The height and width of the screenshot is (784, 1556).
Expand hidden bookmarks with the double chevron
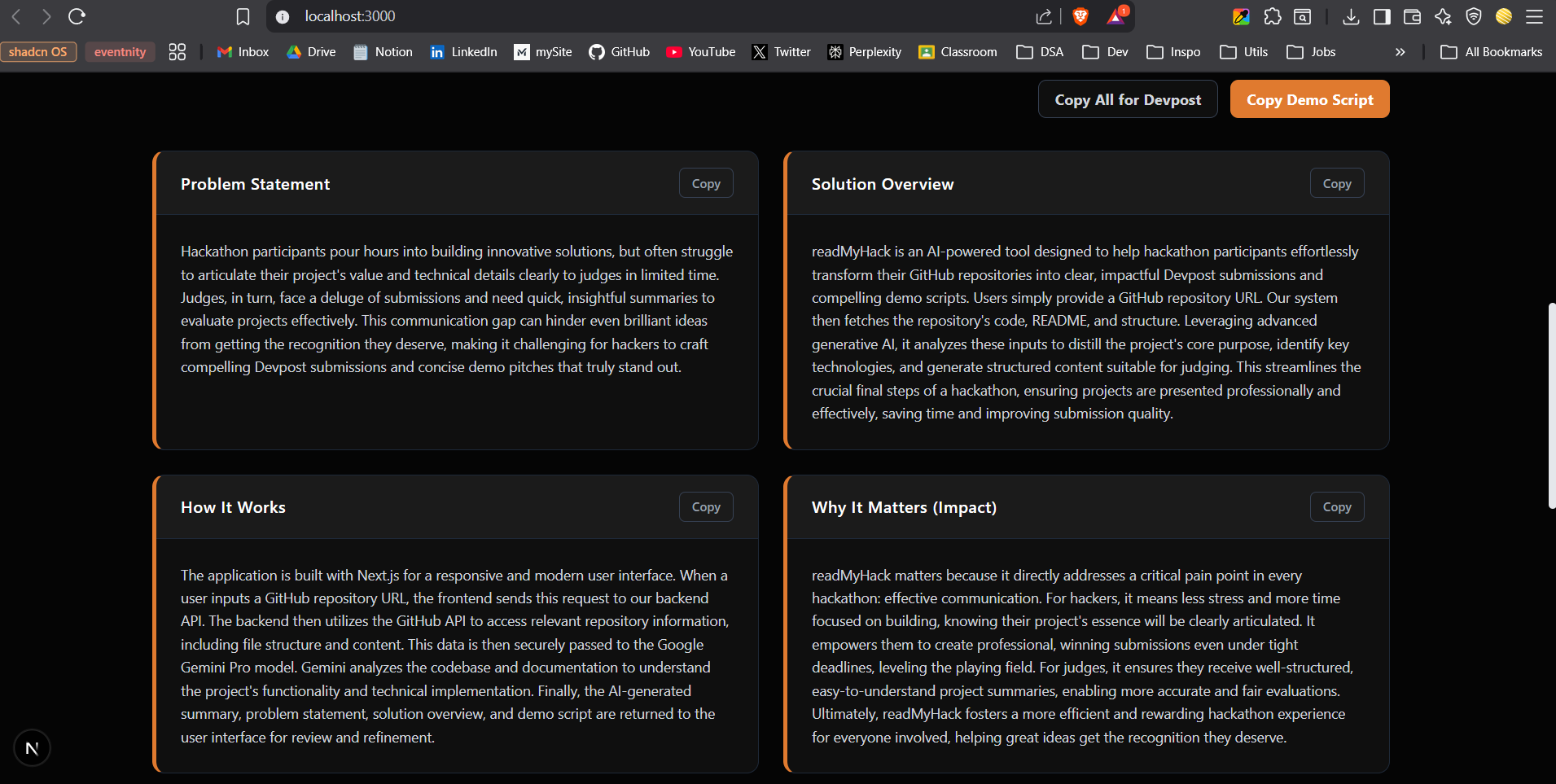(x=1400, y=52)
